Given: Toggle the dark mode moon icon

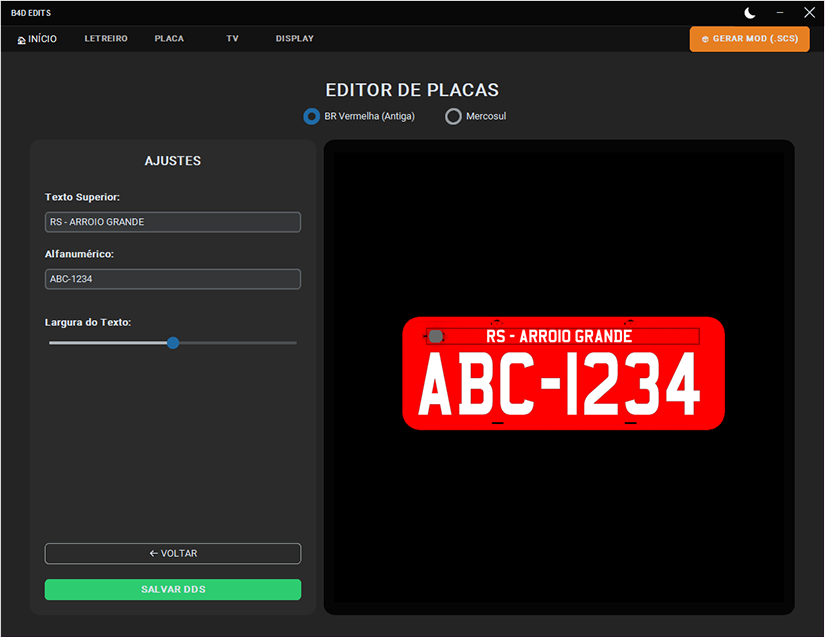Looking at the screenshot, I should point(750,13).
